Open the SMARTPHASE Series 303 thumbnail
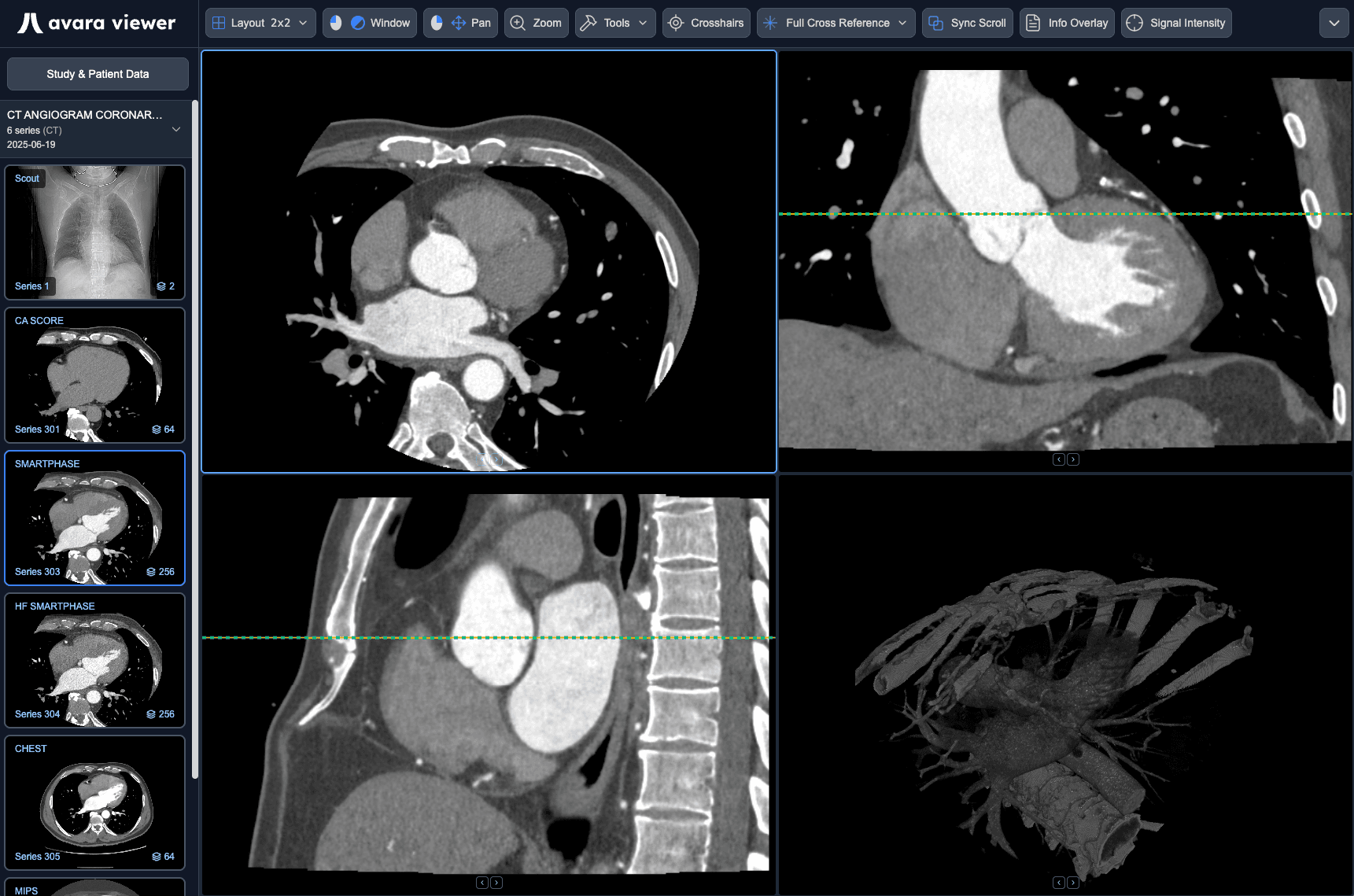This screenshot has height=896, width=1354. pos(95,518)
